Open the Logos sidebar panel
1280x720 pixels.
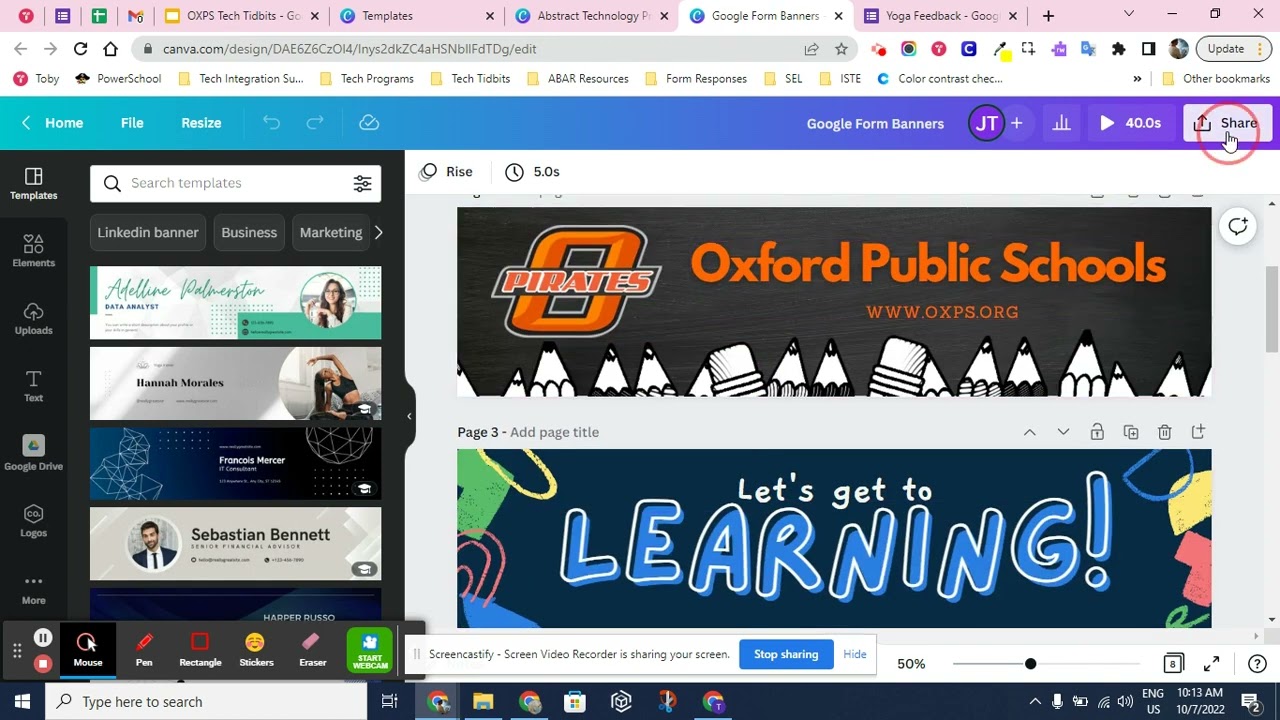[33, 521]
